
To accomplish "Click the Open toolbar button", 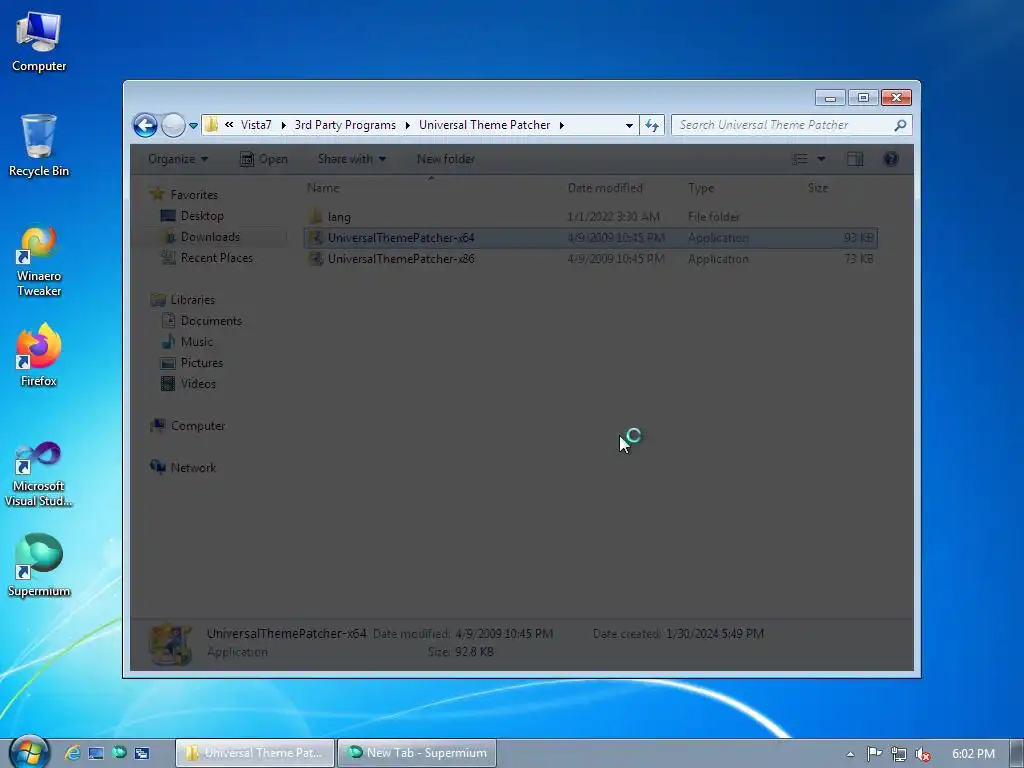I will [x=264, y=159].
